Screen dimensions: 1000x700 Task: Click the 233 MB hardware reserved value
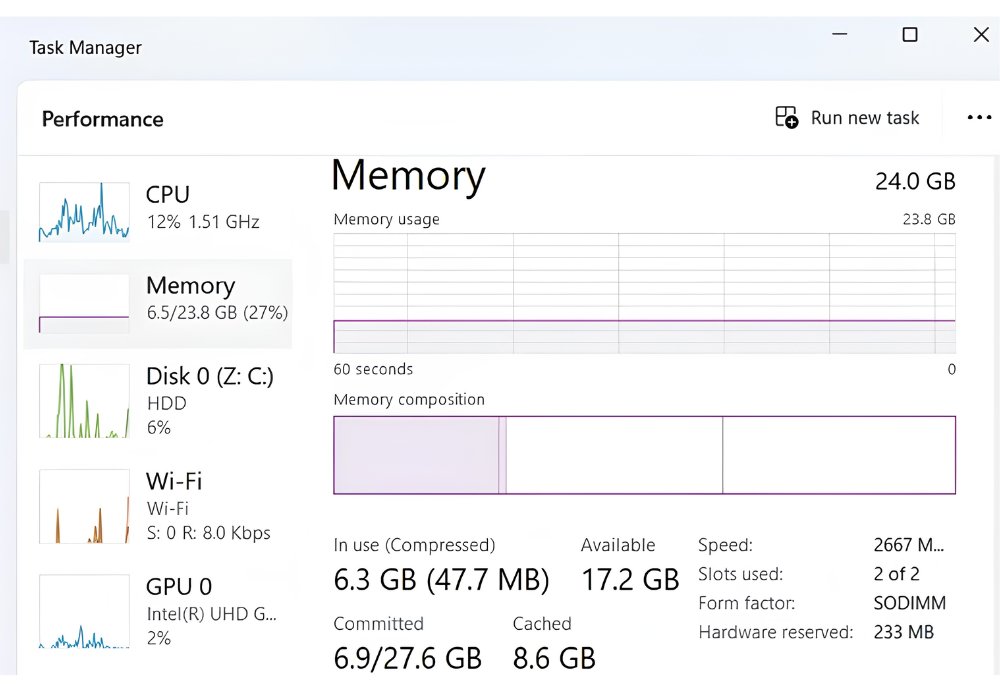[904, 632]
